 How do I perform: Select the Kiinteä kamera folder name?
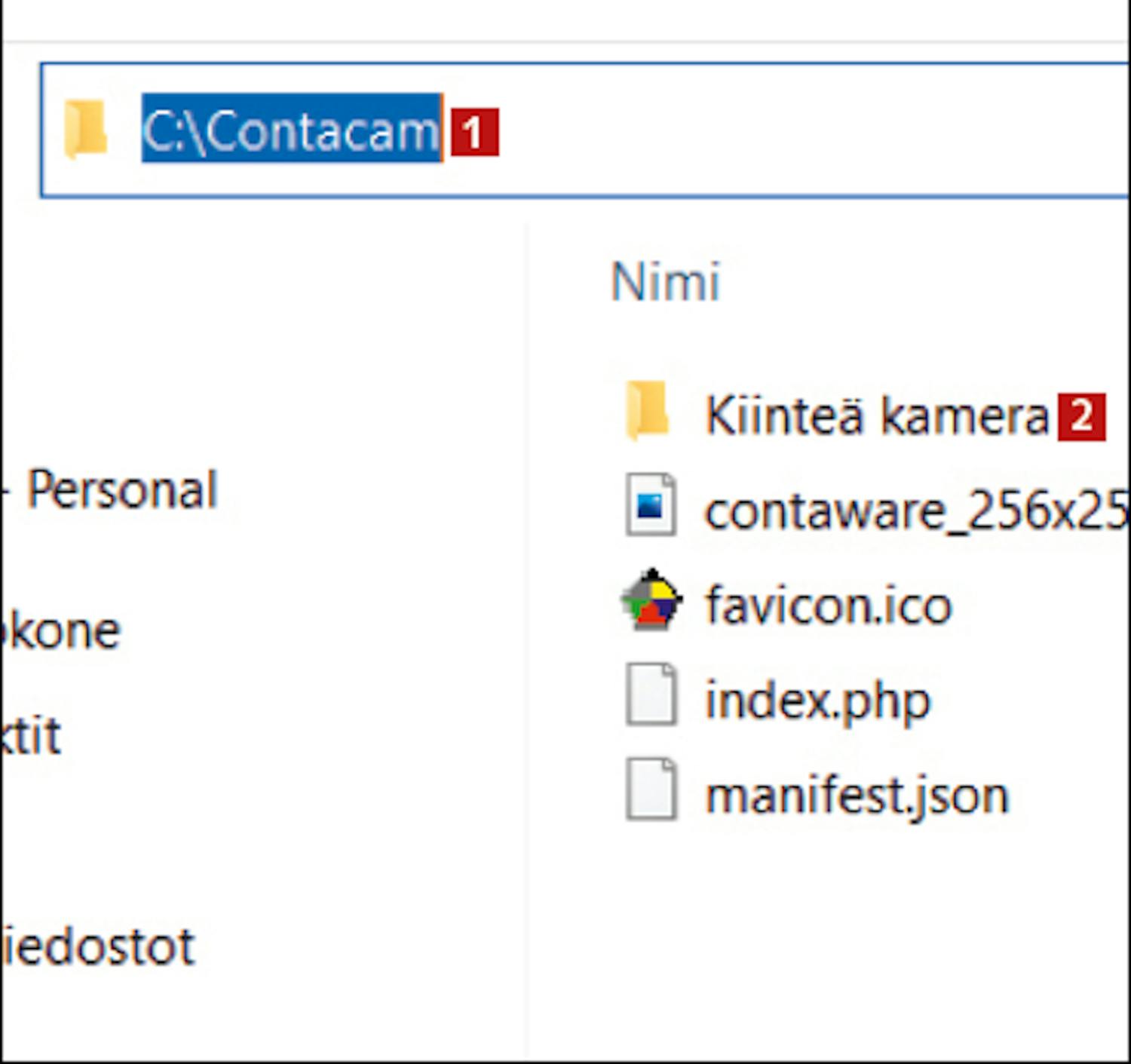[876, 415]
